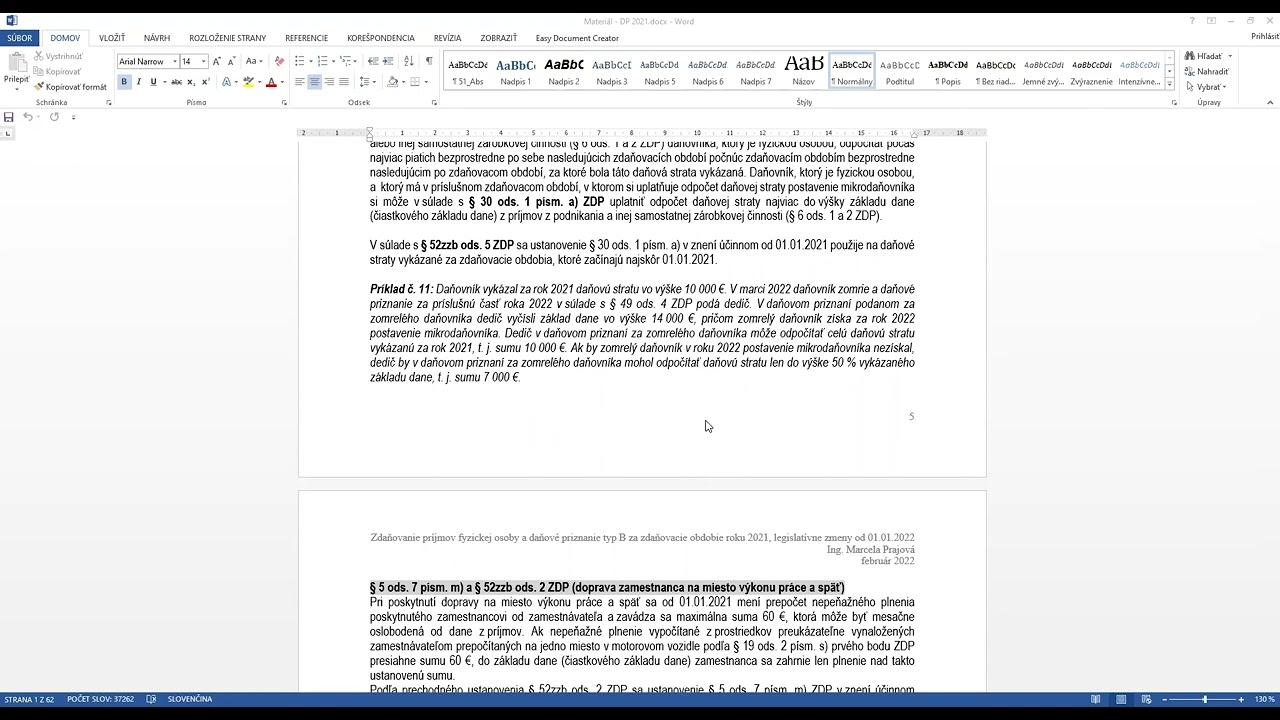This screenshot has height=720, width=1280.
Task: Expand styles gallery more arrow
Action: coord(1171,85)
